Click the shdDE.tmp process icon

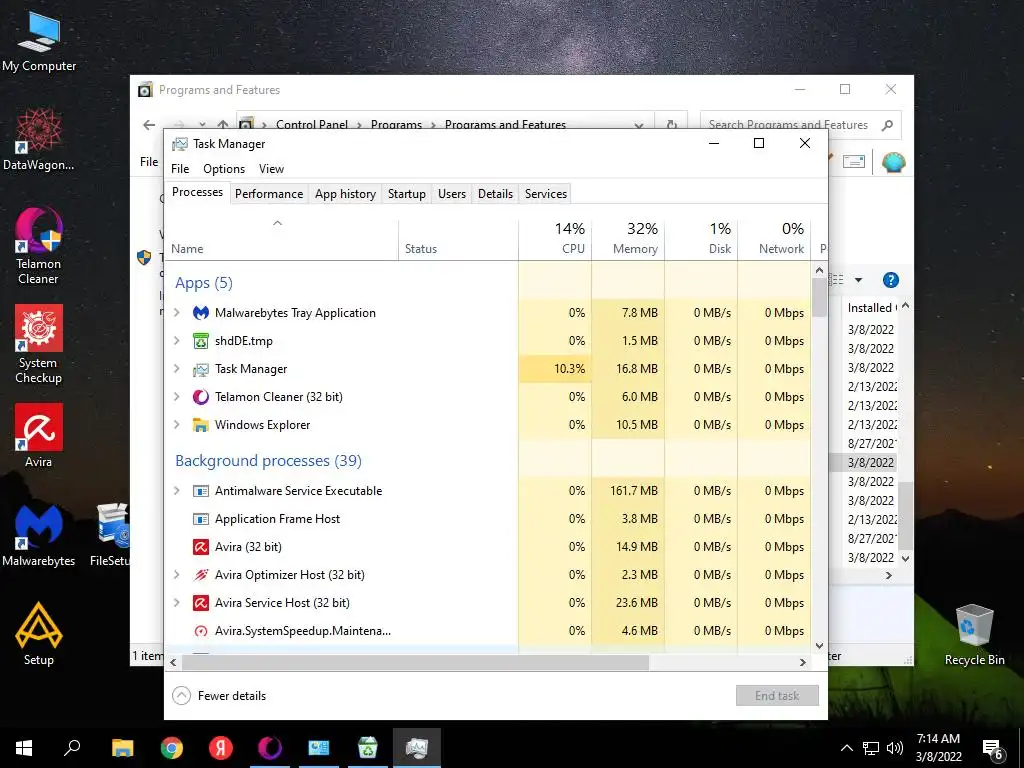coord(200,341)
